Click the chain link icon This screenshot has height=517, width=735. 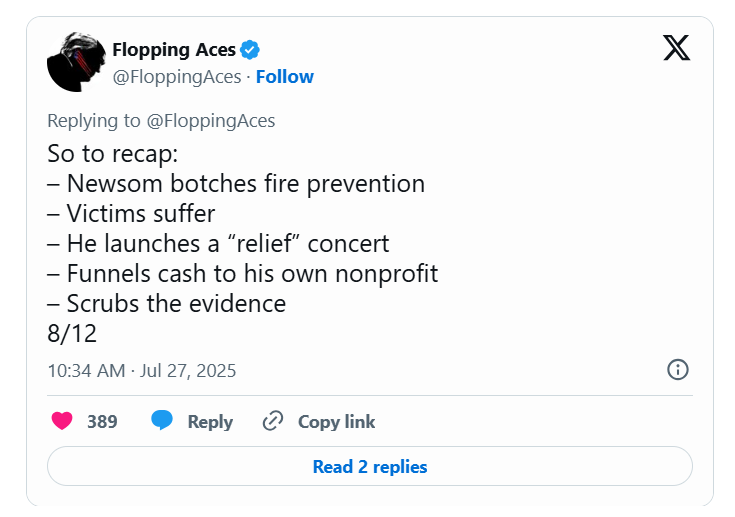click(272, 421)
